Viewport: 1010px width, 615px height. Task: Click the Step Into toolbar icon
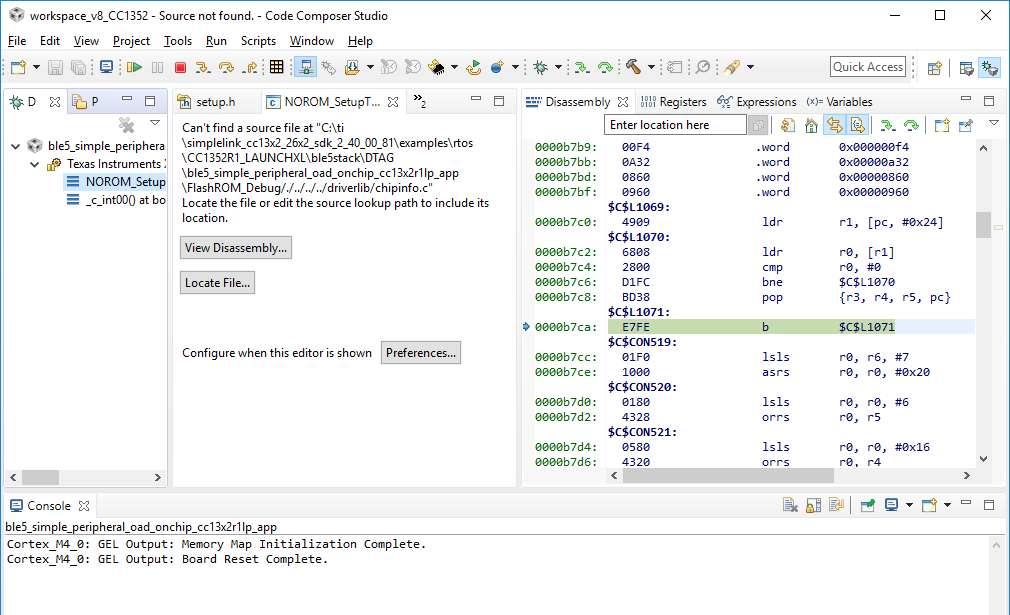click(x=203, y=67)
